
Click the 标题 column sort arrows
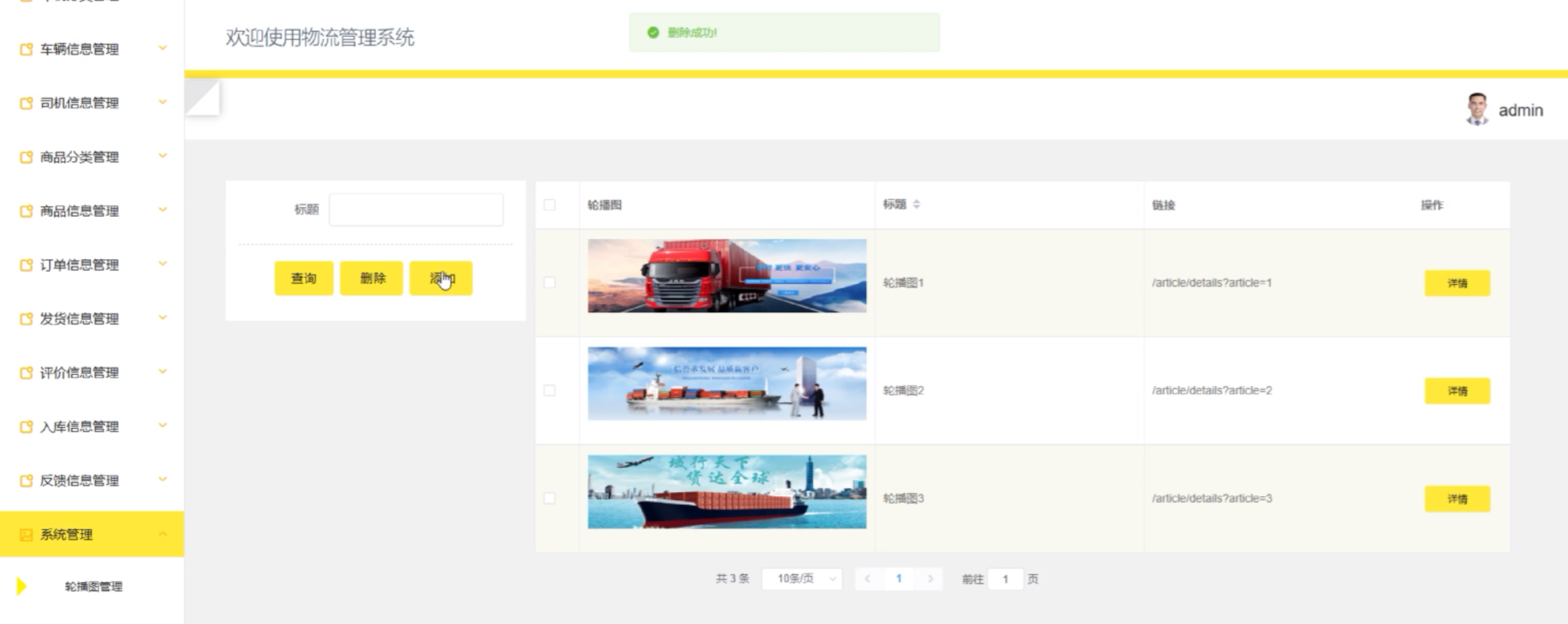pos(916,205)
